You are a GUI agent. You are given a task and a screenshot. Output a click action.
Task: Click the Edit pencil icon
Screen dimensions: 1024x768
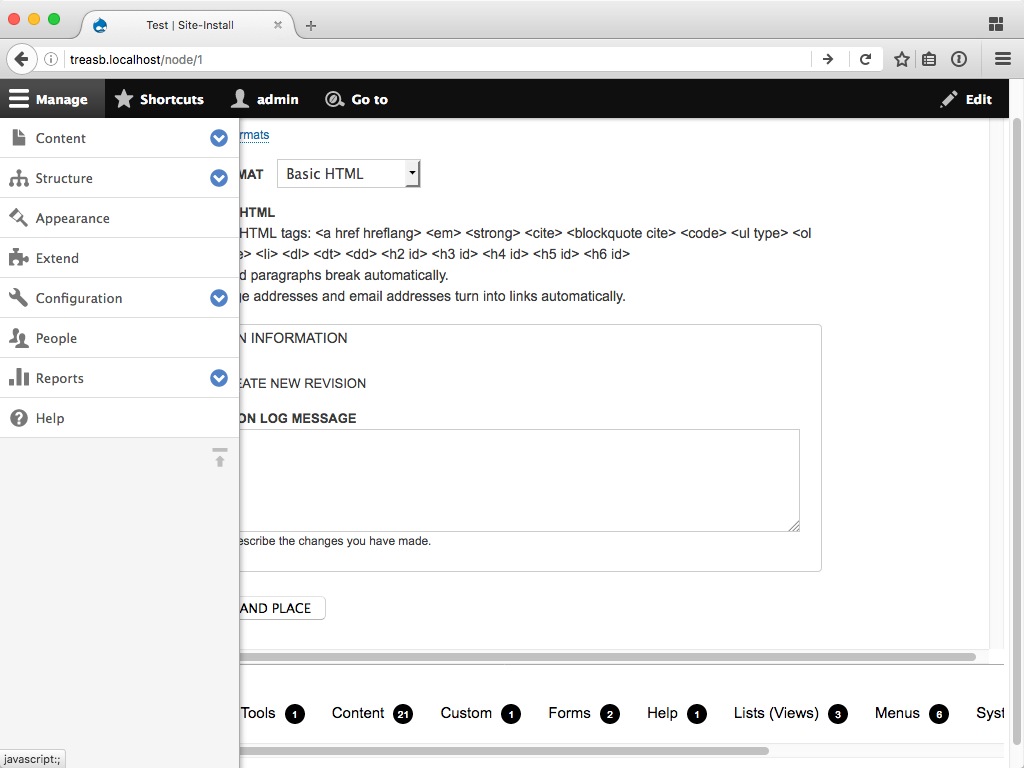[x=948, y=99]
